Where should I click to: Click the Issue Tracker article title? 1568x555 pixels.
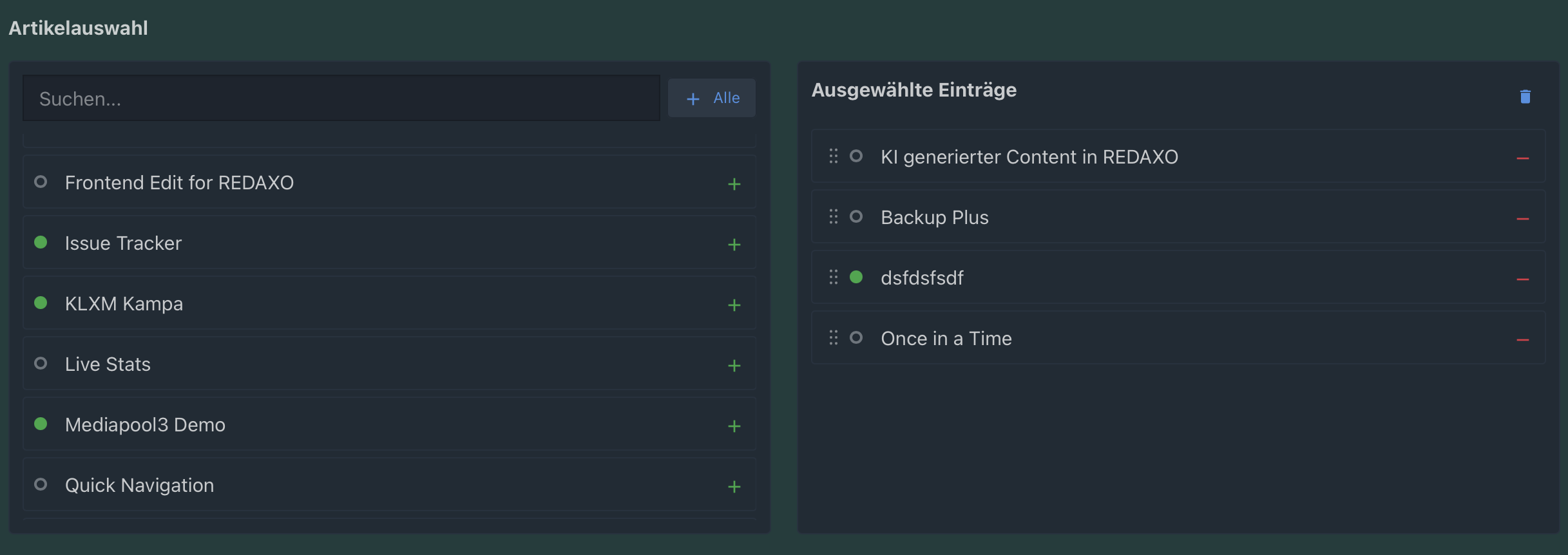point(123,243)
